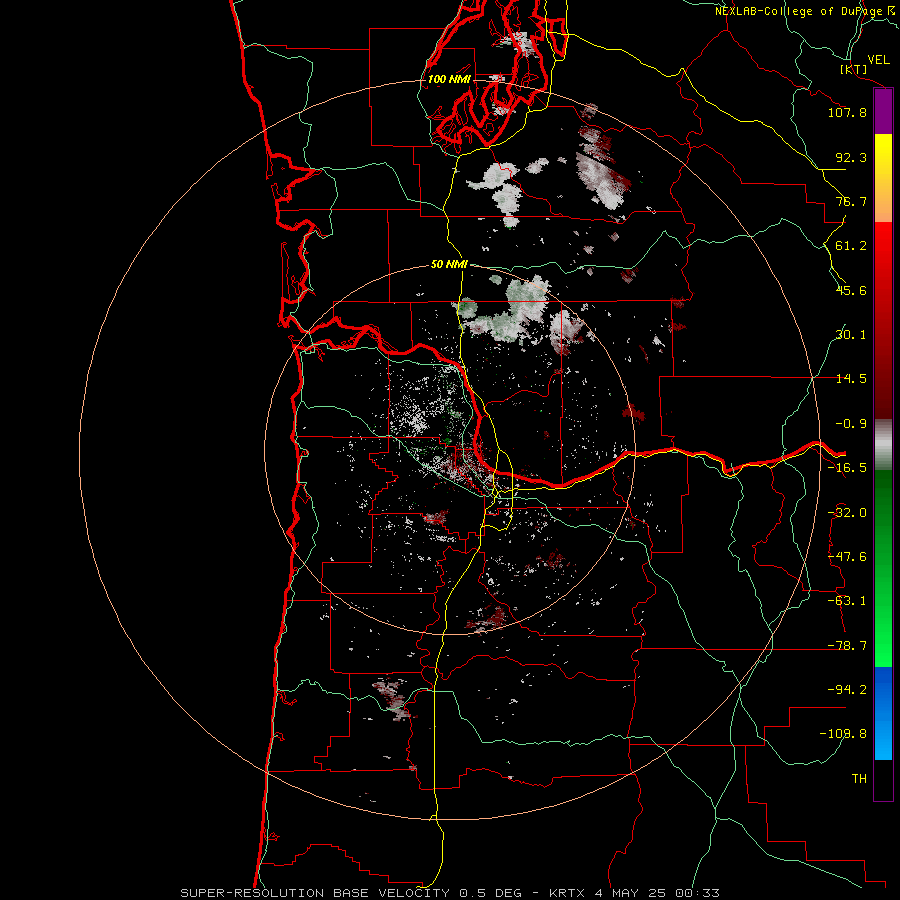Image resolution: width=900 pixels, height=900 pixels.
Task: Click the 45.6 velocity scale value
Action: pyautogui.click(x=851, y=290)
